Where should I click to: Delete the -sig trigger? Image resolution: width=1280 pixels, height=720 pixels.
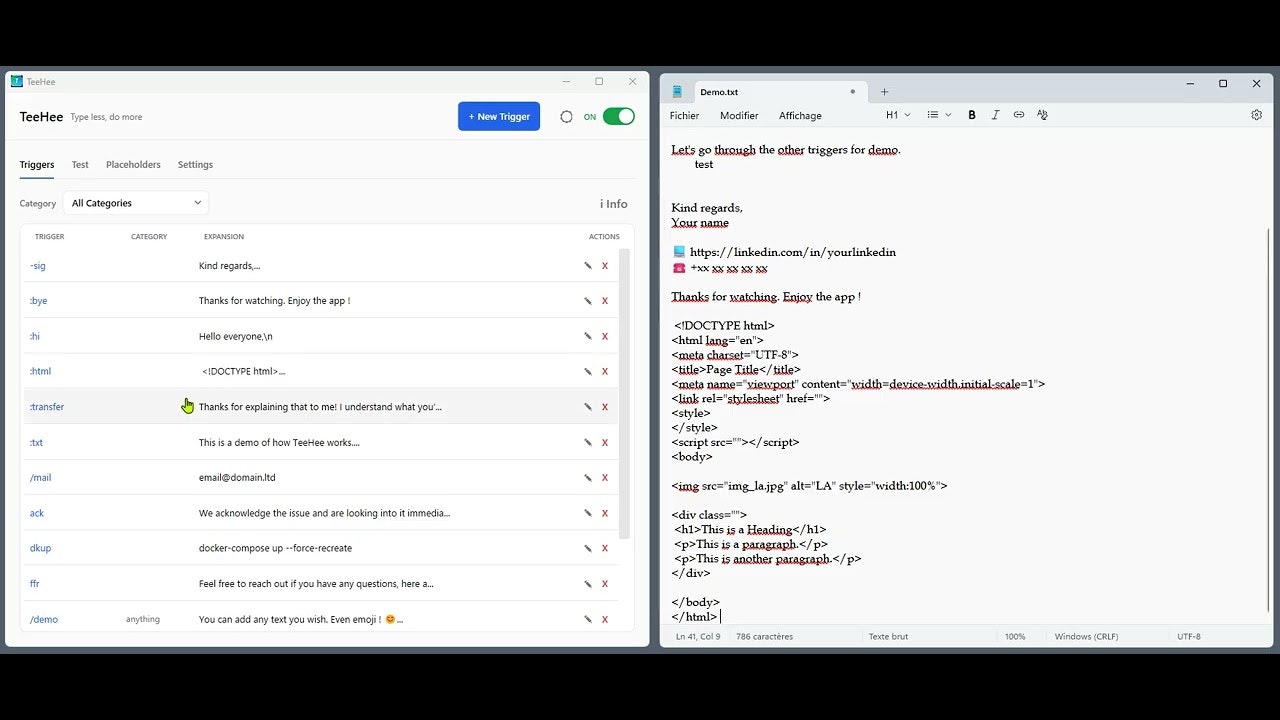pos(604,266)
